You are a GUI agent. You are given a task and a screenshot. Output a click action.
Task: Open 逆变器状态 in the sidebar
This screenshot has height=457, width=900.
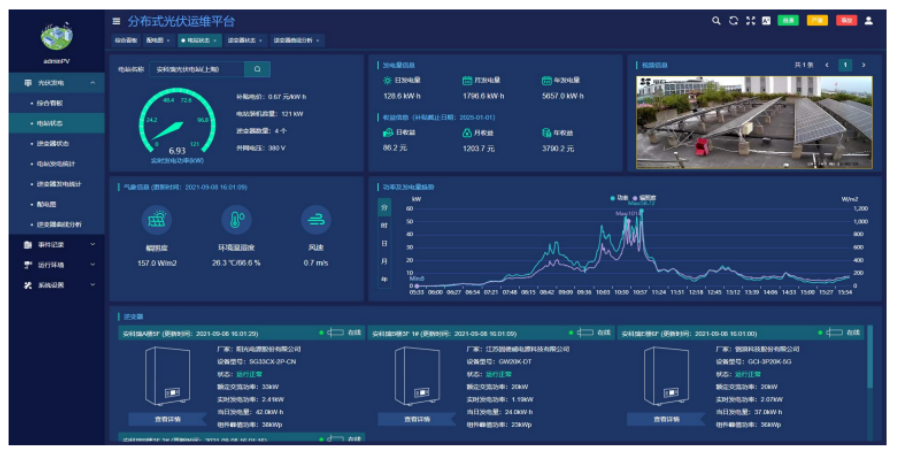57,144
